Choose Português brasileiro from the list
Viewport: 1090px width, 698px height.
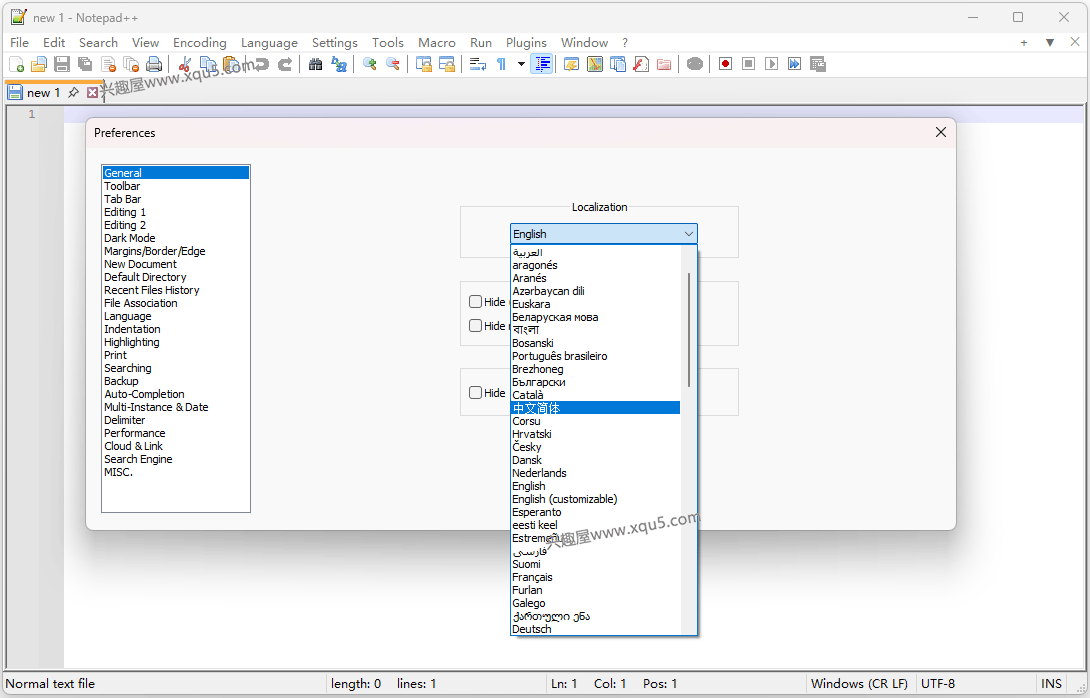595,356
